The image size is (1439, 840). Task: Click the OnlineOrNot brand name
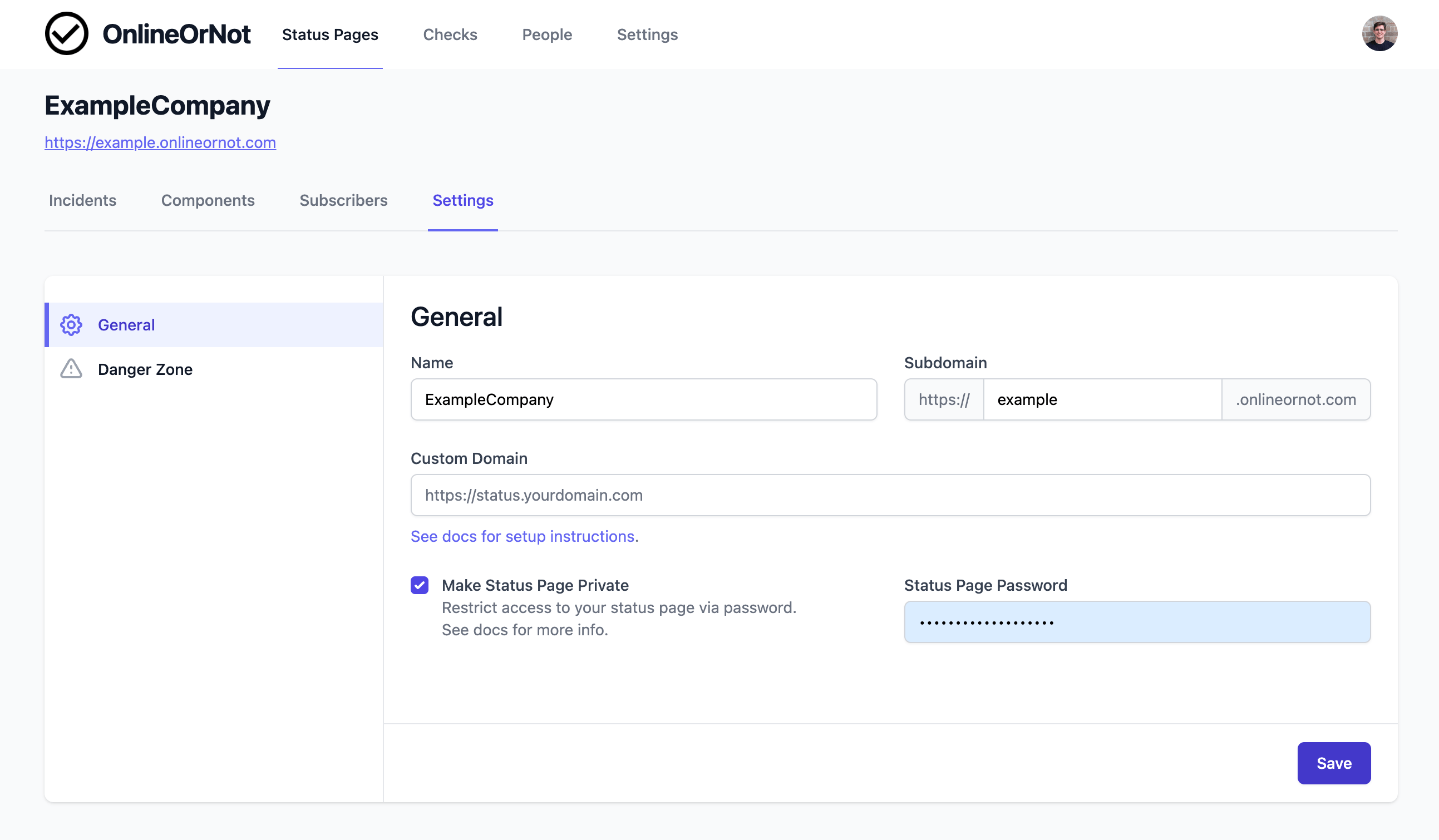click(x=176, y=34)
